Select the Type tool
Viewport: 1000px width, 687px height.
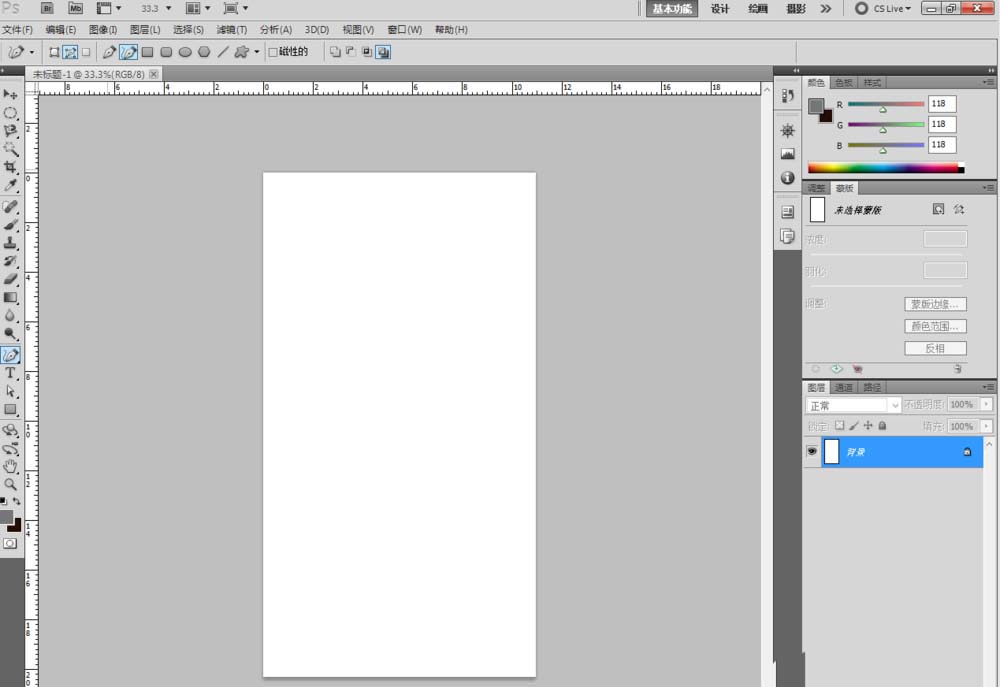coord(10,373)
